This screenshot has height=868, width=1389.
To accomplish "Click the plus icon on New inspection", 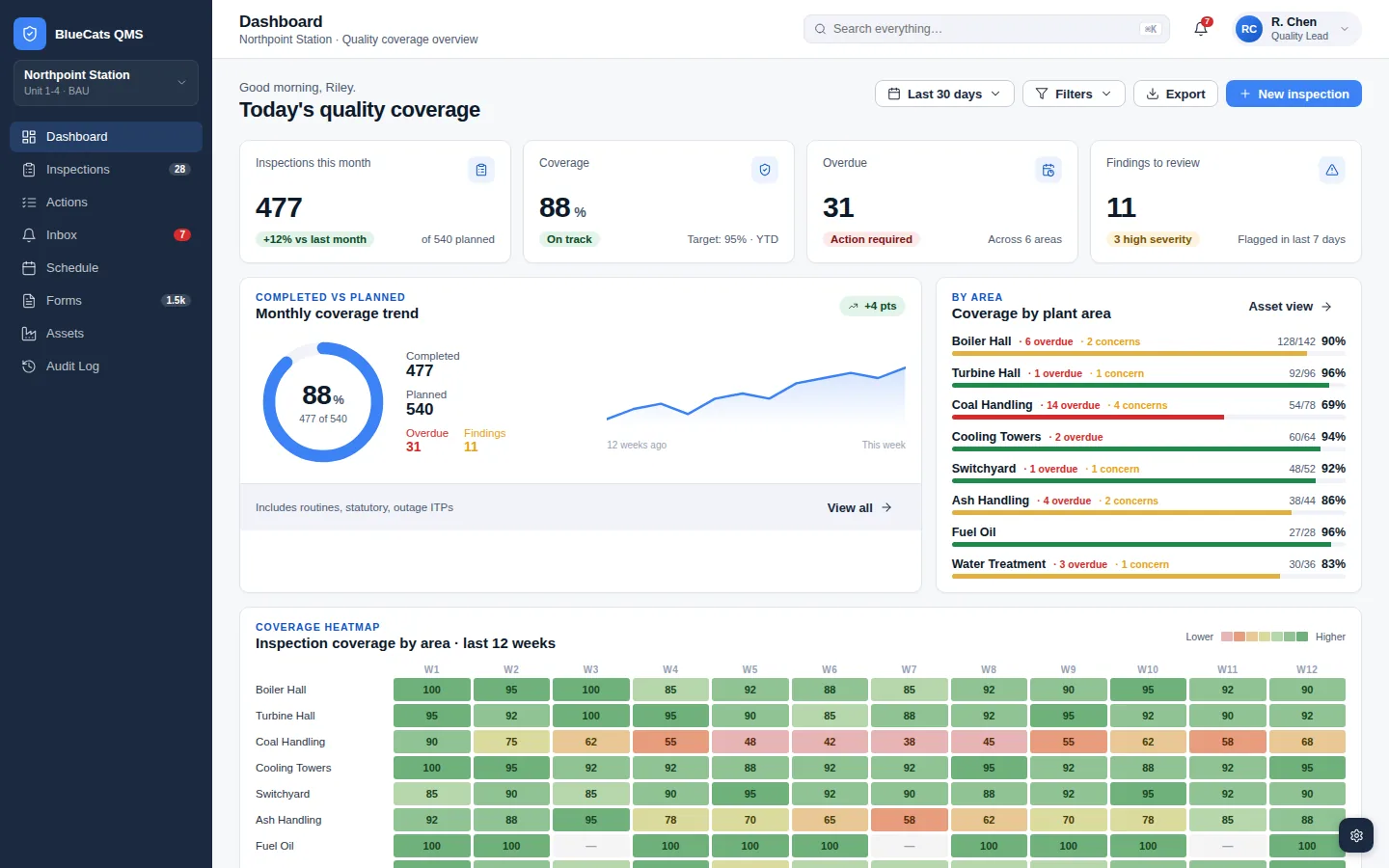I will click(x=1245, y=94).
